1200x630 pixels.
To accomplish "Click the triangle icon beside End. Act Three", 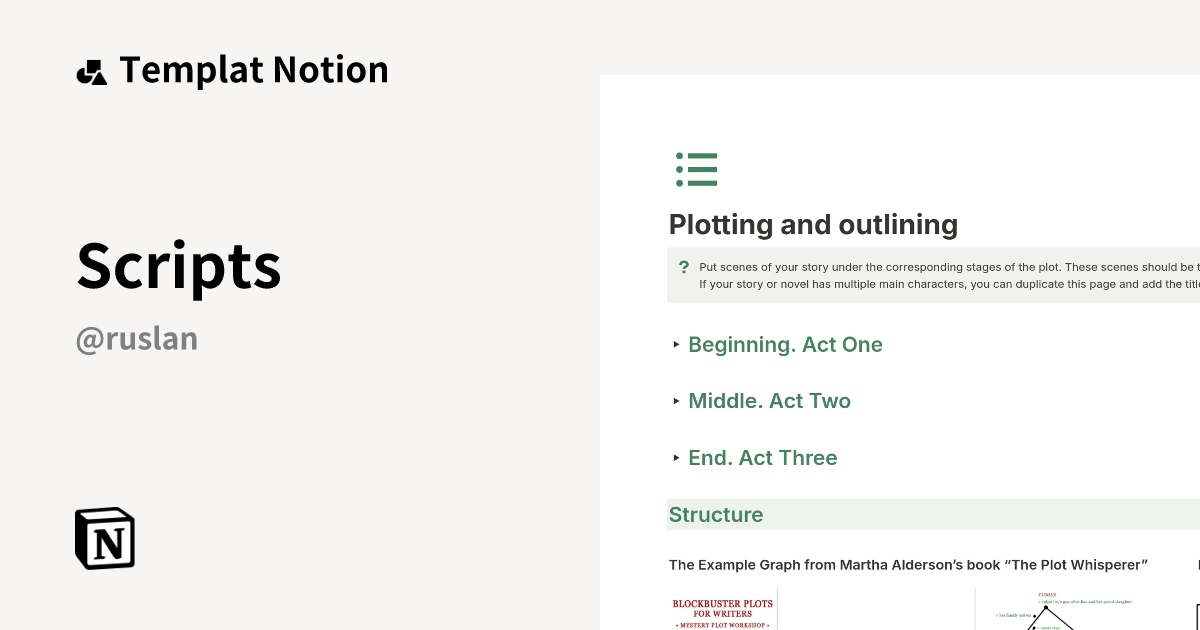I will pyautogui.click(x=676, y=458).
